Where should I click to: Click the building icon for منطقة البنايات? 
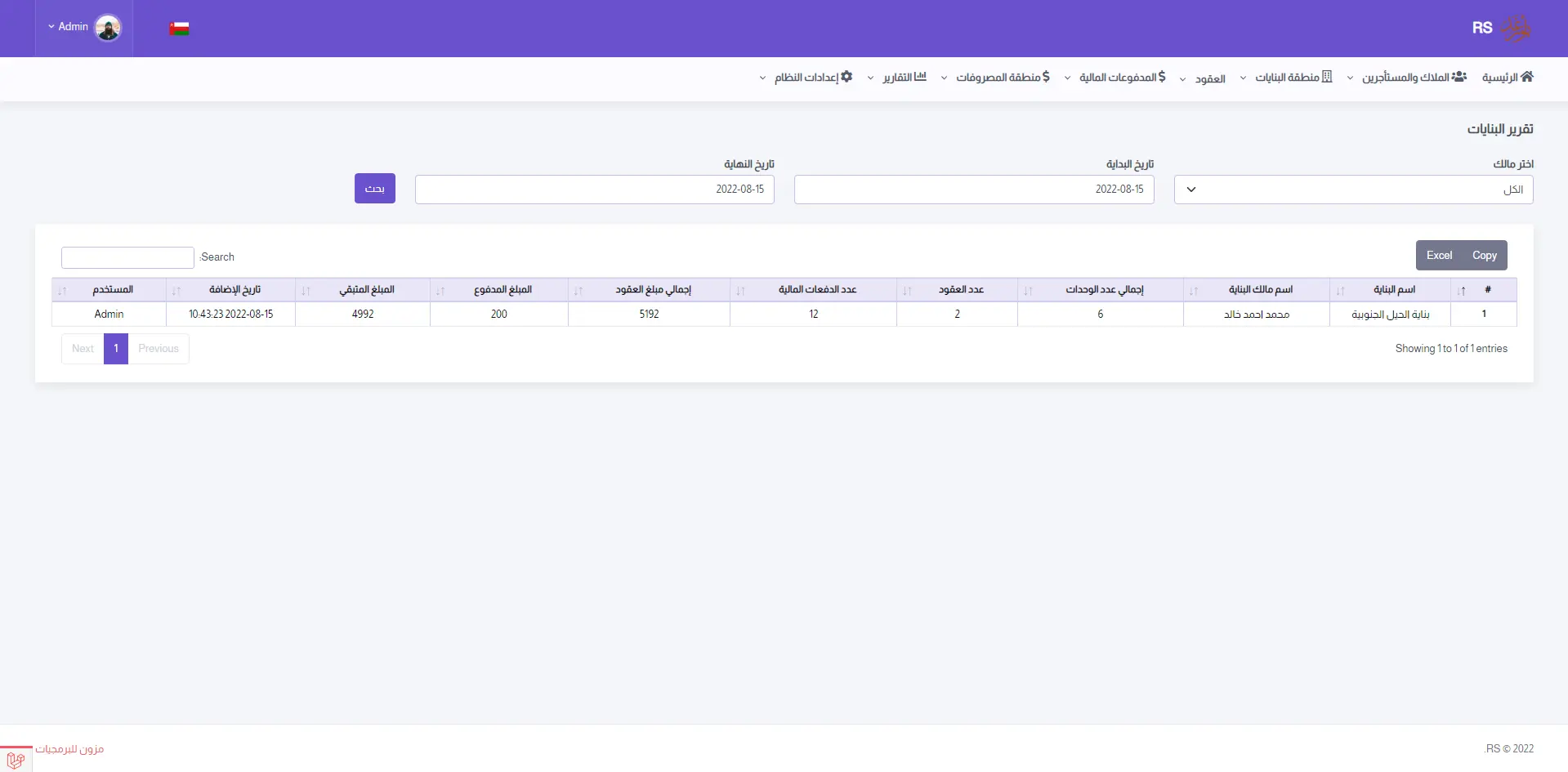pos(1327,77)
